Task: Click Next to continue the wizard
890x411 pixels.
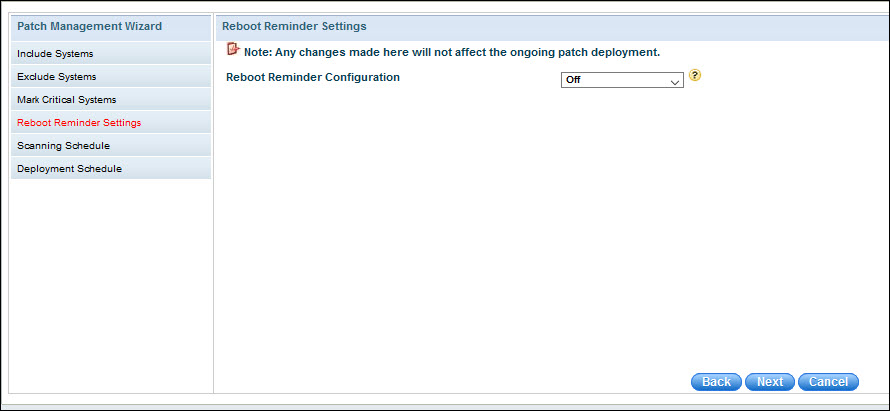Action: 769,382
